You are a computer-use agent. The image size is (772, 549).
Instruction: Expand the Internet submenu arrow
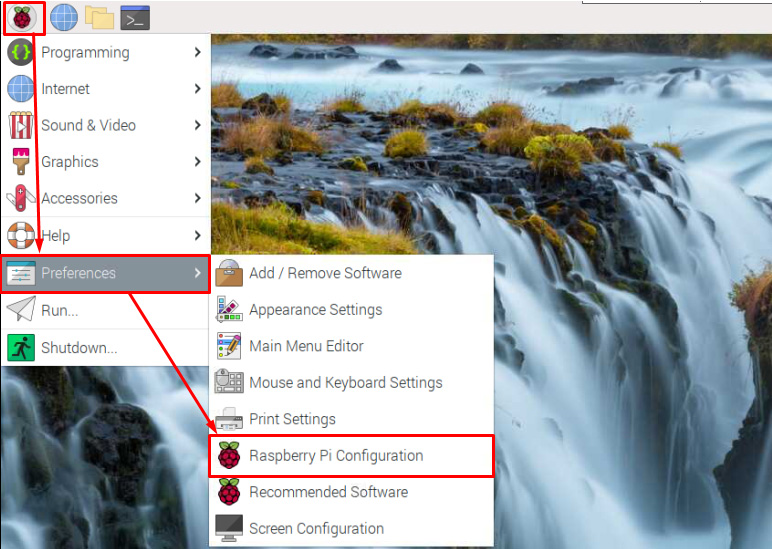coord(198,89)
